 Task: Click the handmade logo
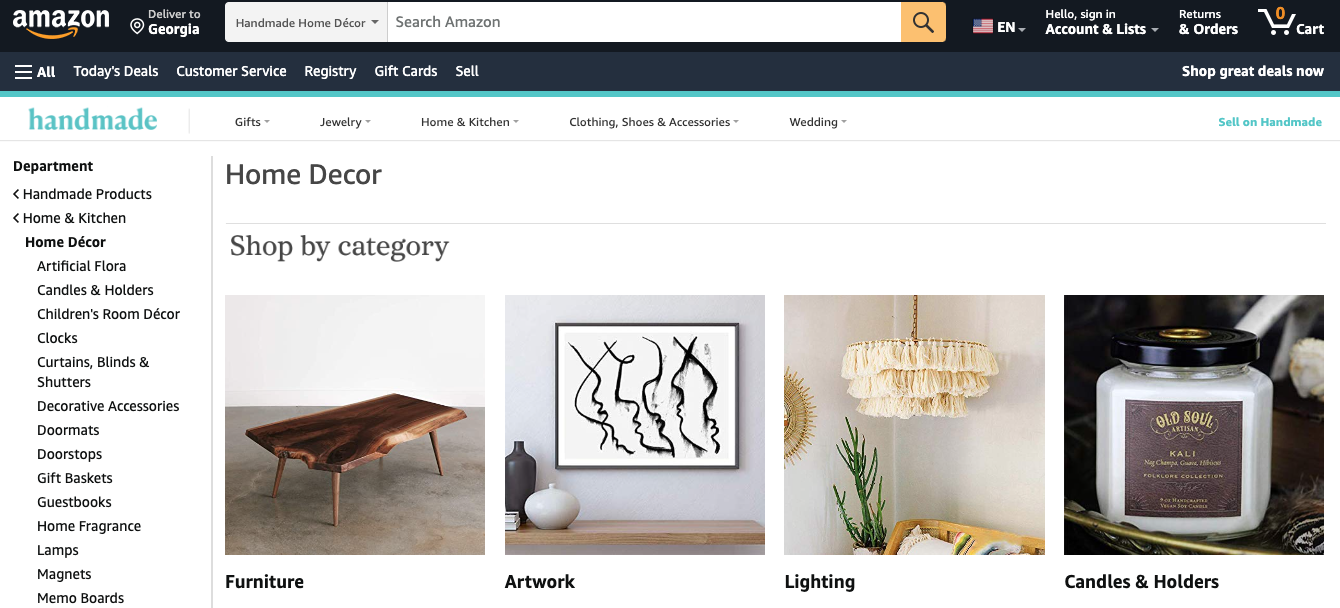coord(93,120)
